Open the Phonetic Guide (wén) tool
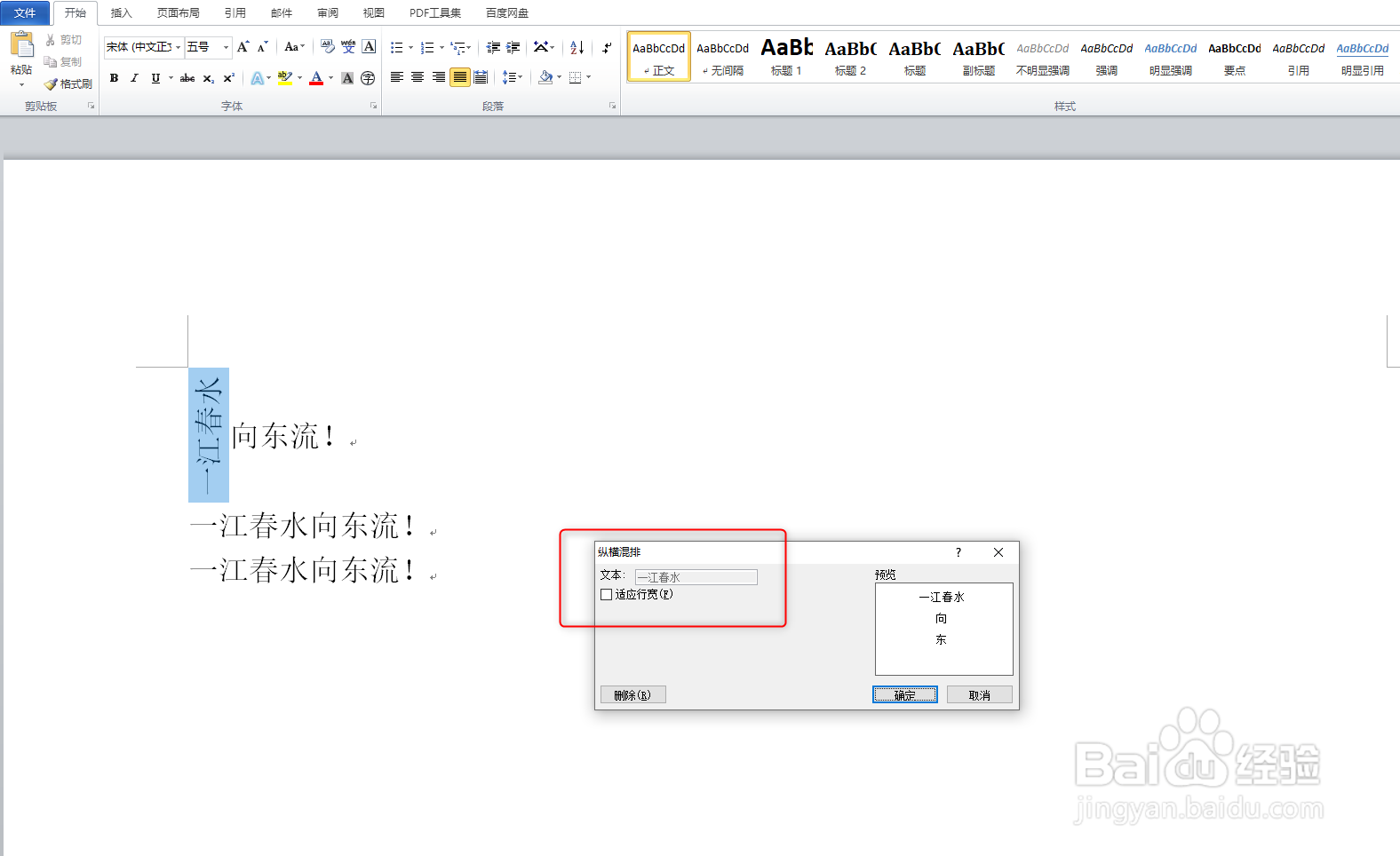This screenshot has width=1400, height=856. [x=348, y=47]
